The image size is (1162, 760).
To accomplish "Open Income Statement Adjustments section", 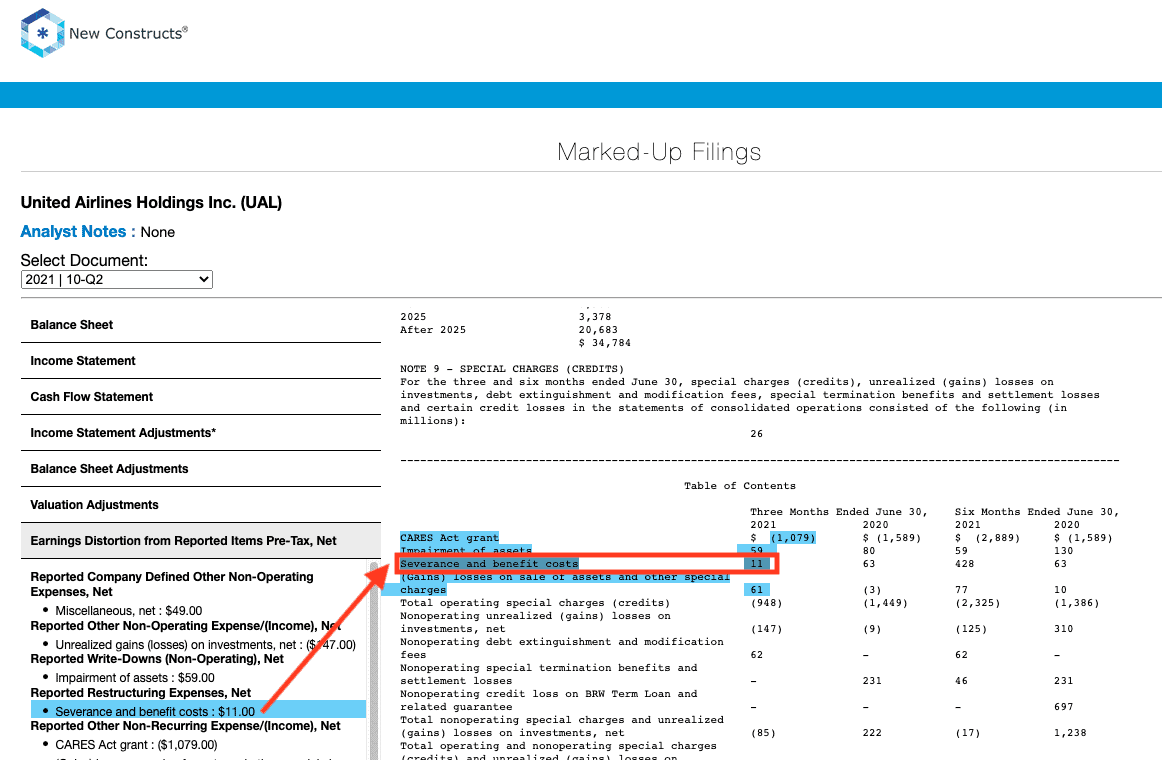I will point(201,433).
